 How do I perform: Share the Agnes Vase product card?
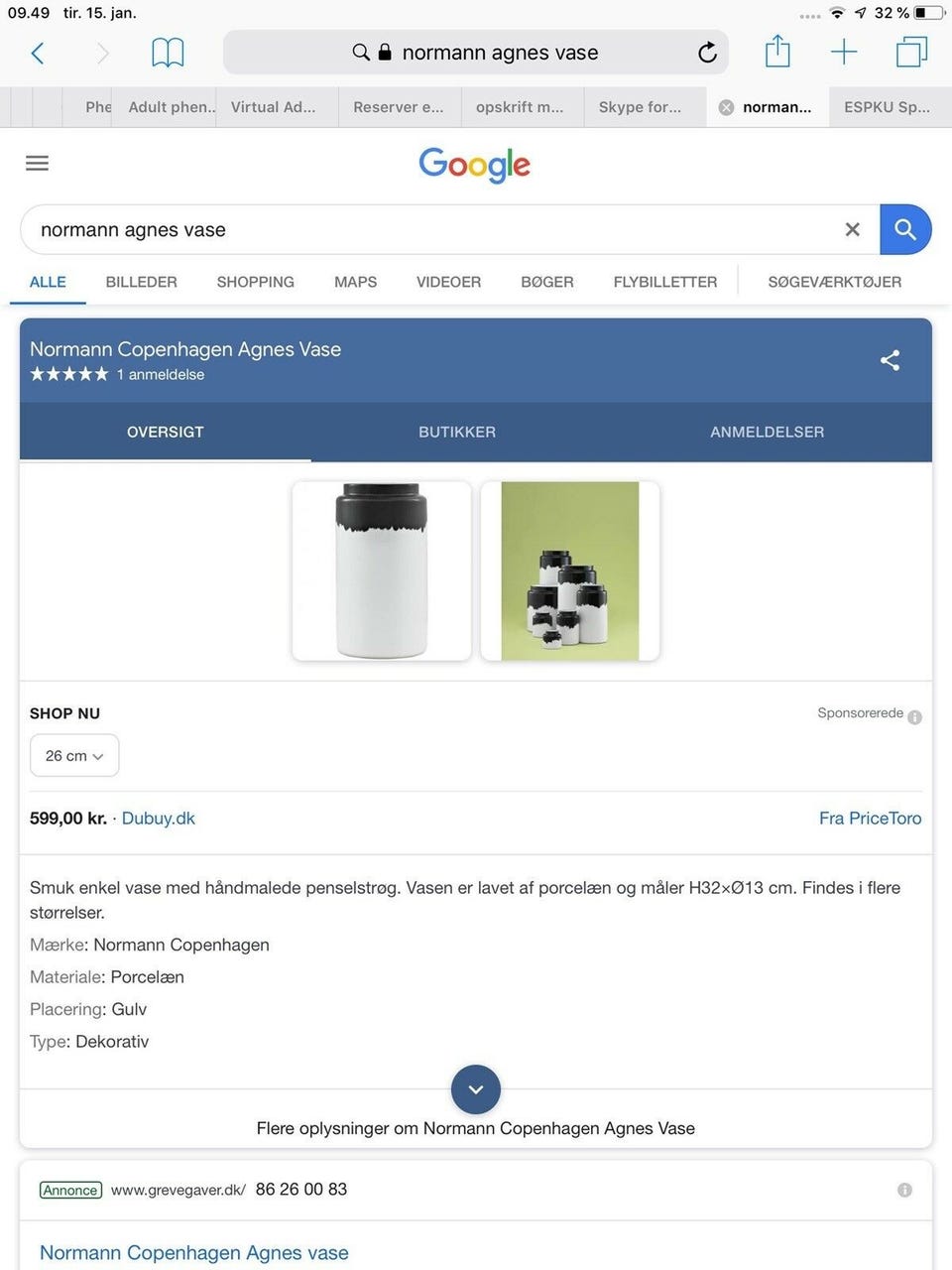[890, 360]
